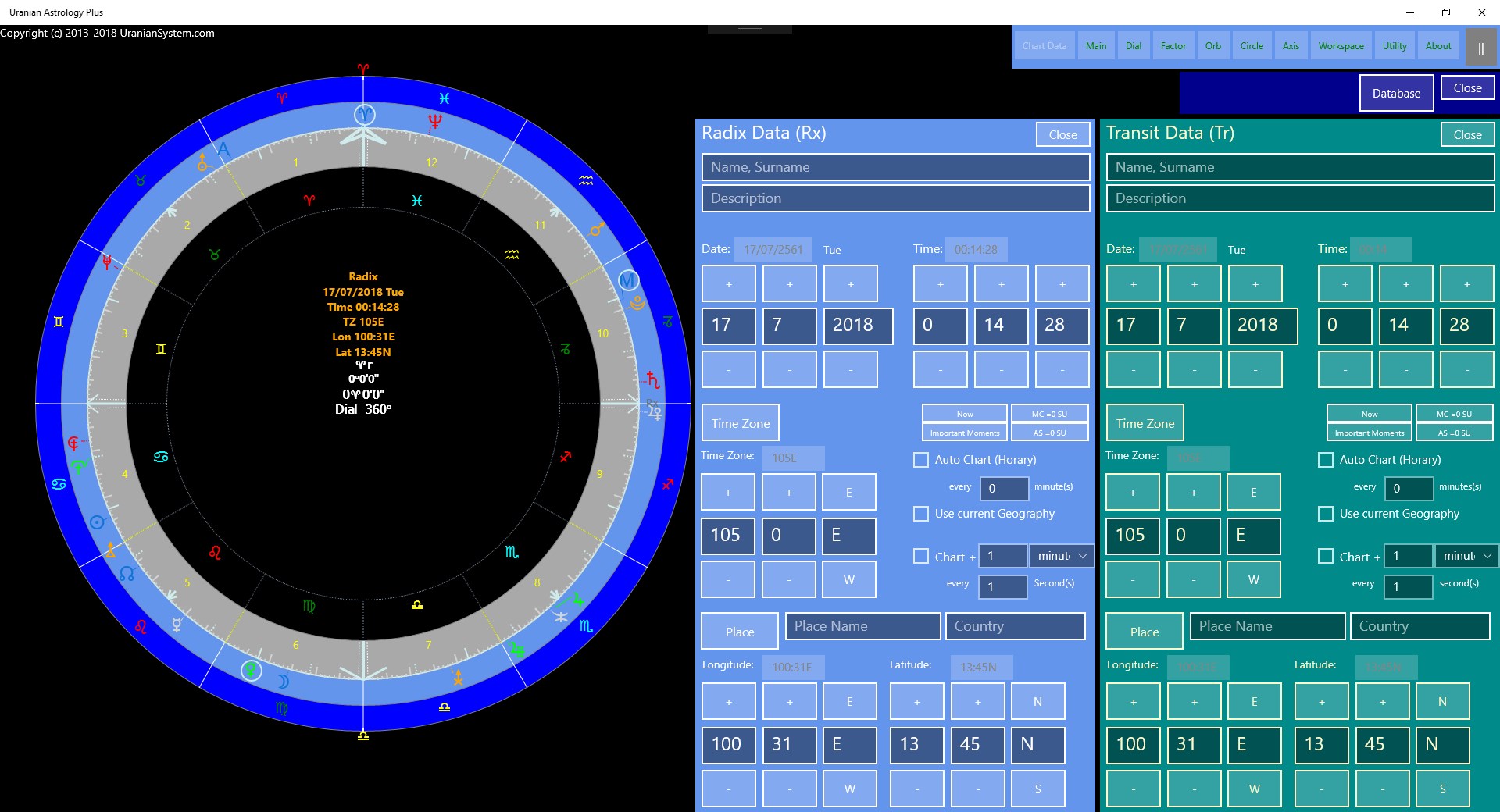The image size is (1500, 812).
Task: Click the Radix AS =0 SU button
Action: pos(1049,433)
